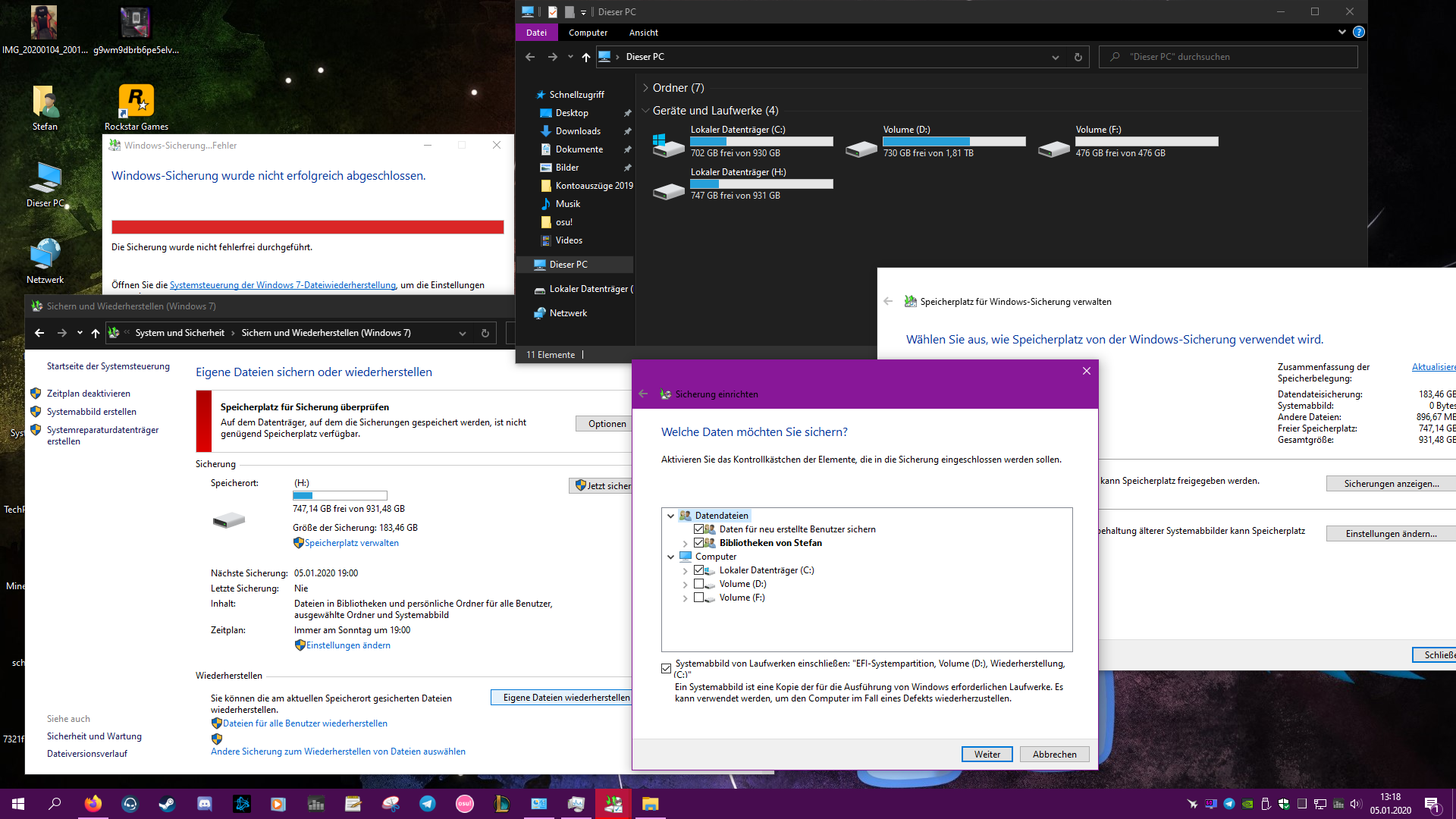Image resolution: width=1456 pixels, height=819 pixels.
Task: Launch Firefox from the taskbar
Action: (93, 804)
